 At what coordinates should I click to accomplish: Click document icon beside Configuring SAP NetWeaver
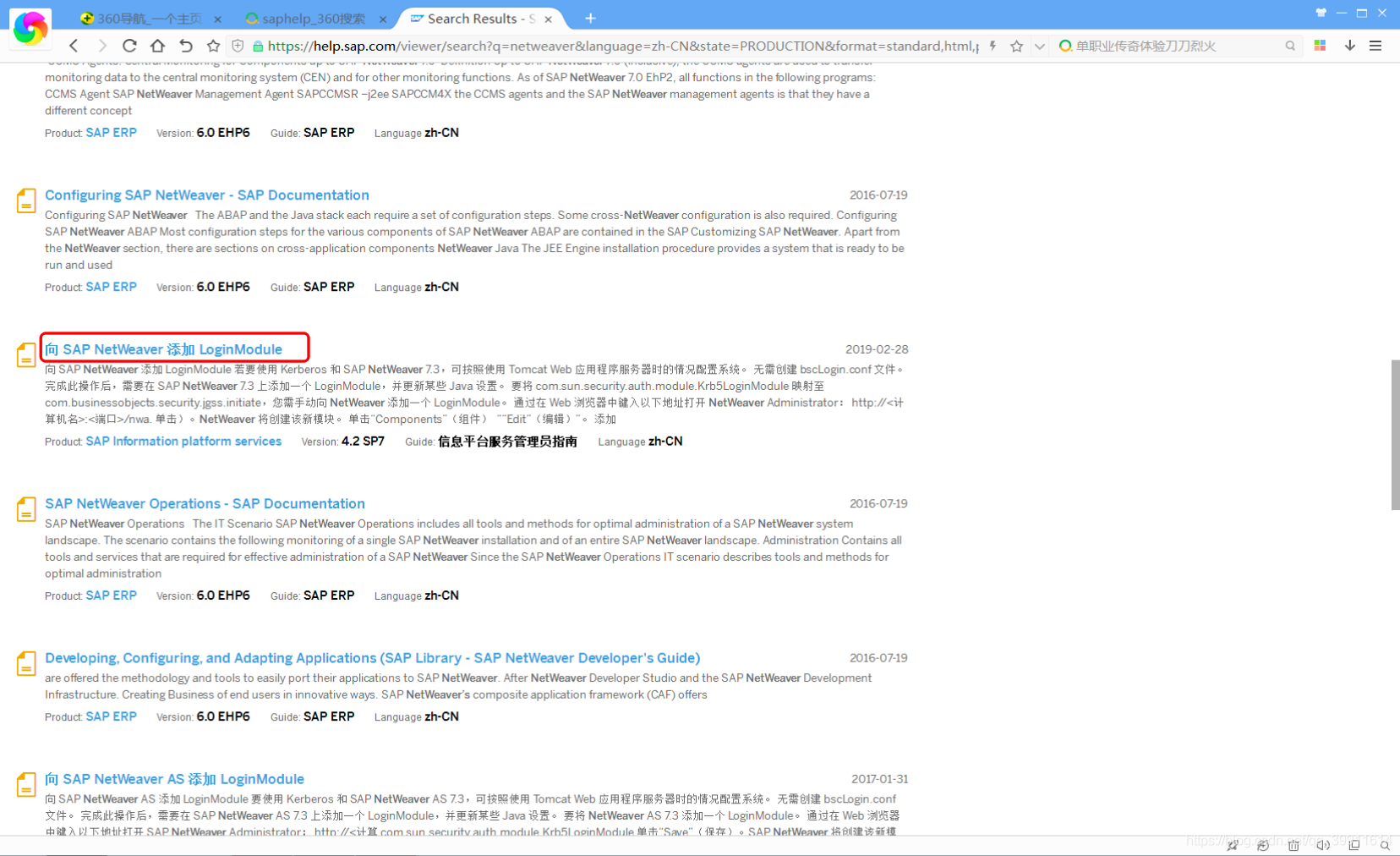pyautogui.click(x=26, y=200)
